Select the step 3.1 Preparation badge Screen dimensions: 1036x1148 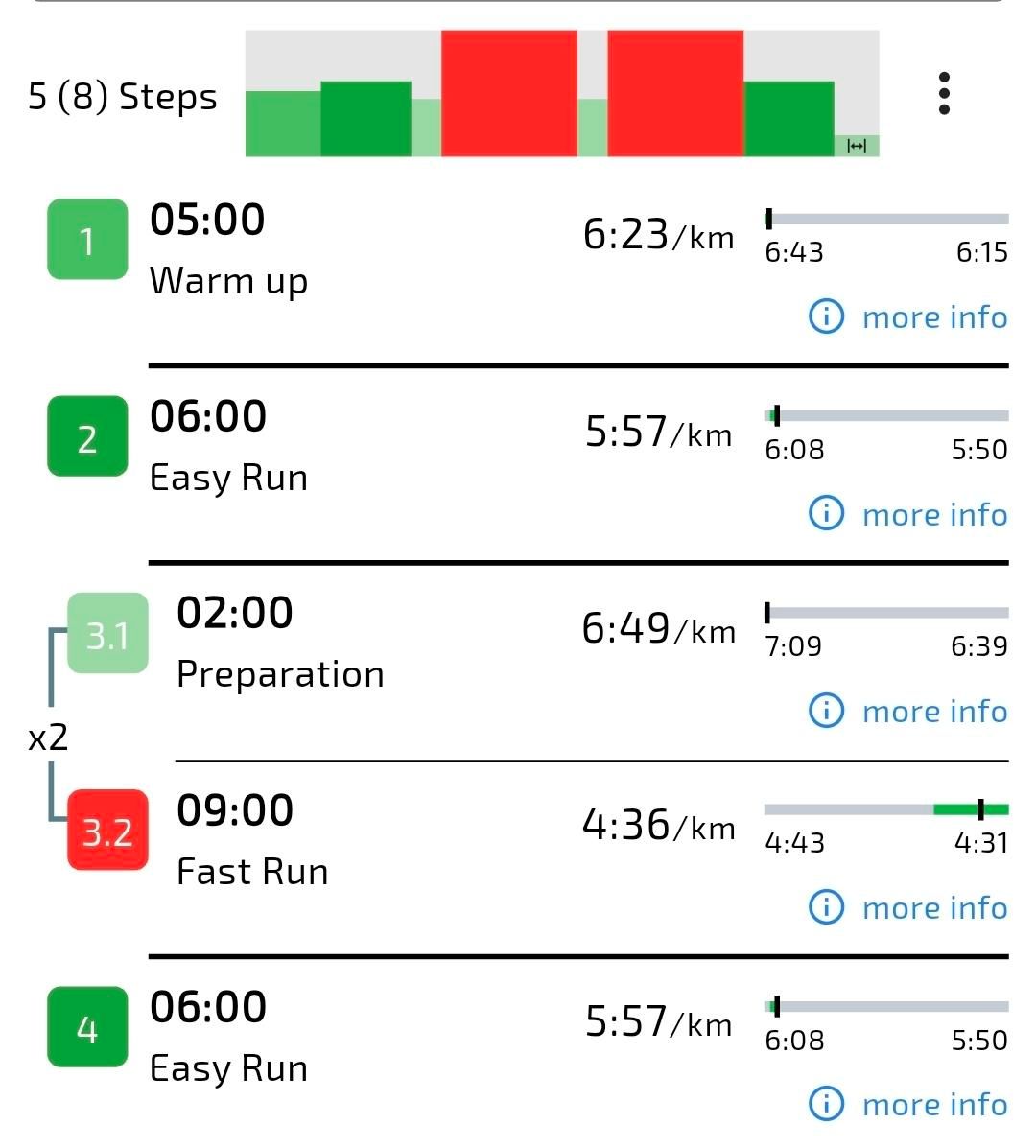(x=107, y=634)
